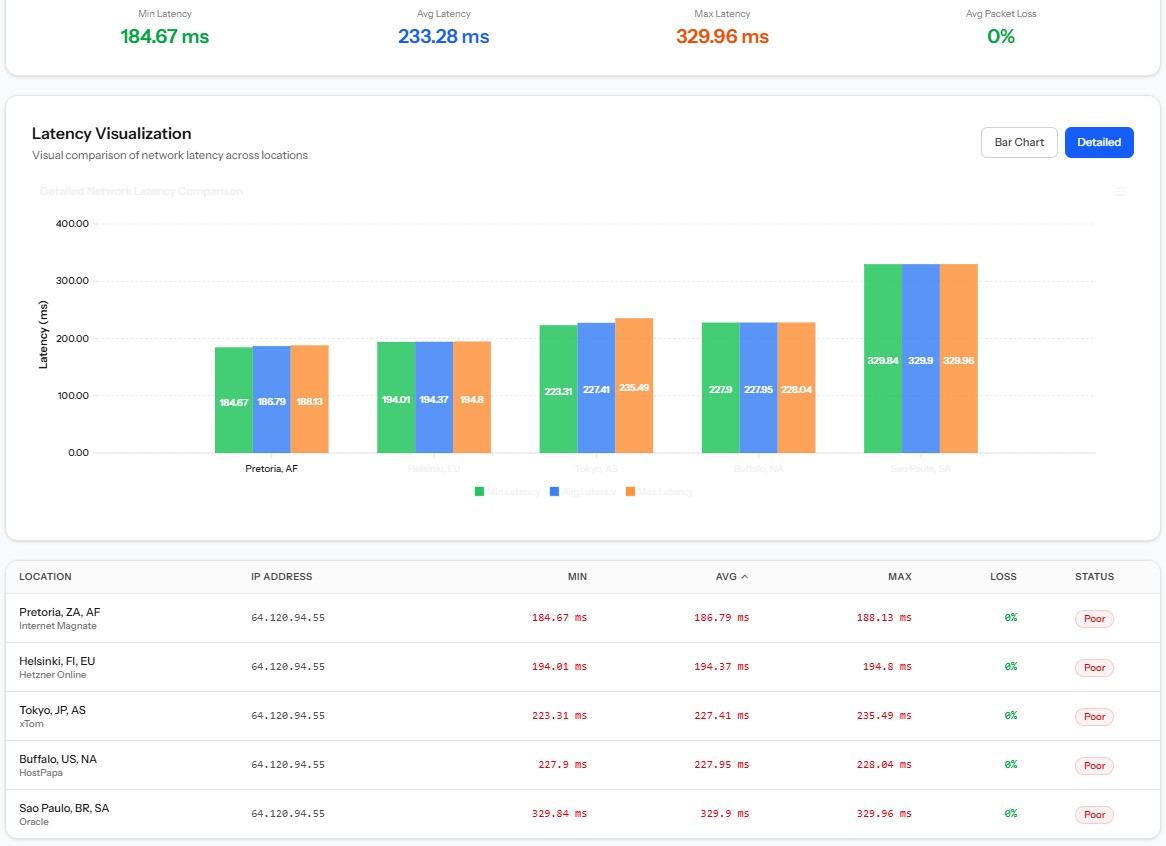The image size is (1166, 846).
Task: Click the Oracle provider text
Action: (34, 823)
